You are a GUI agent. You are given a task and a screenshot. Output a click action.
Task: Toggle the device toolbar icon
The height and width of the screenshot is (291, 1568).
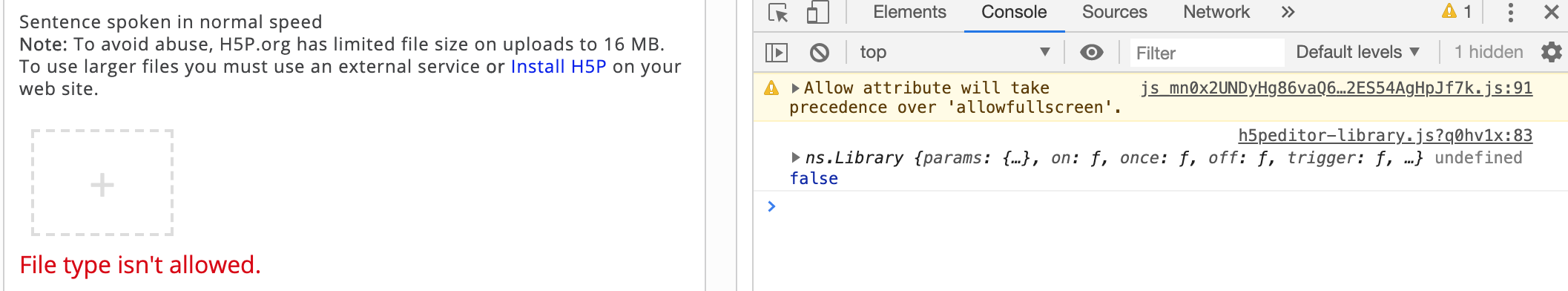tap(817, 13)
